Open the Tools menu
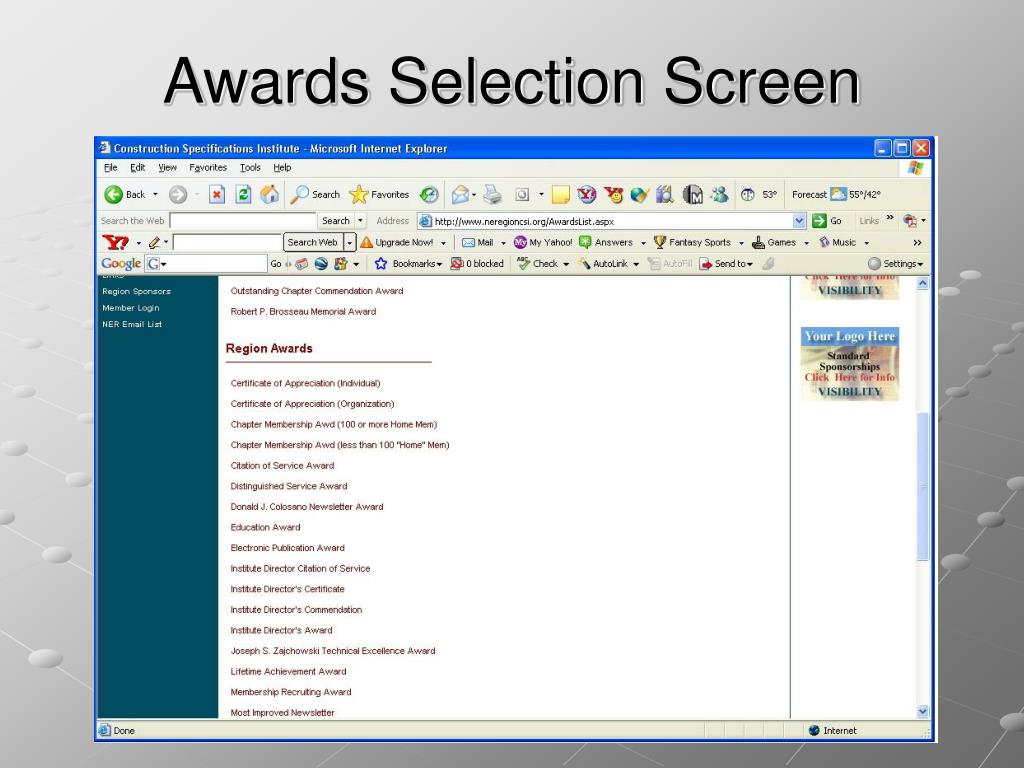This screenshot has width=1024, height=768. coord(250,168)
